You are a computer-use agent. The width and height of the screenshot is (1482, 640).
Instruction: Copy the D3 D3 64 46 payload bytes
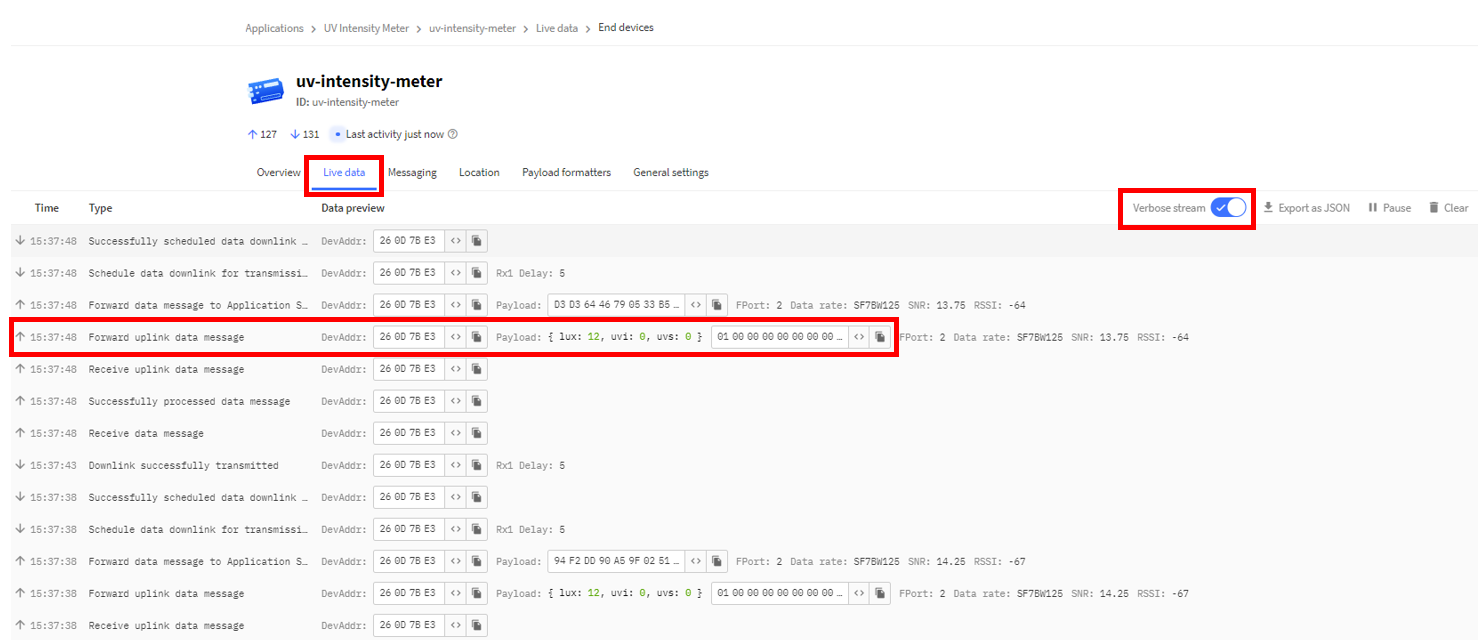[717, 305]
